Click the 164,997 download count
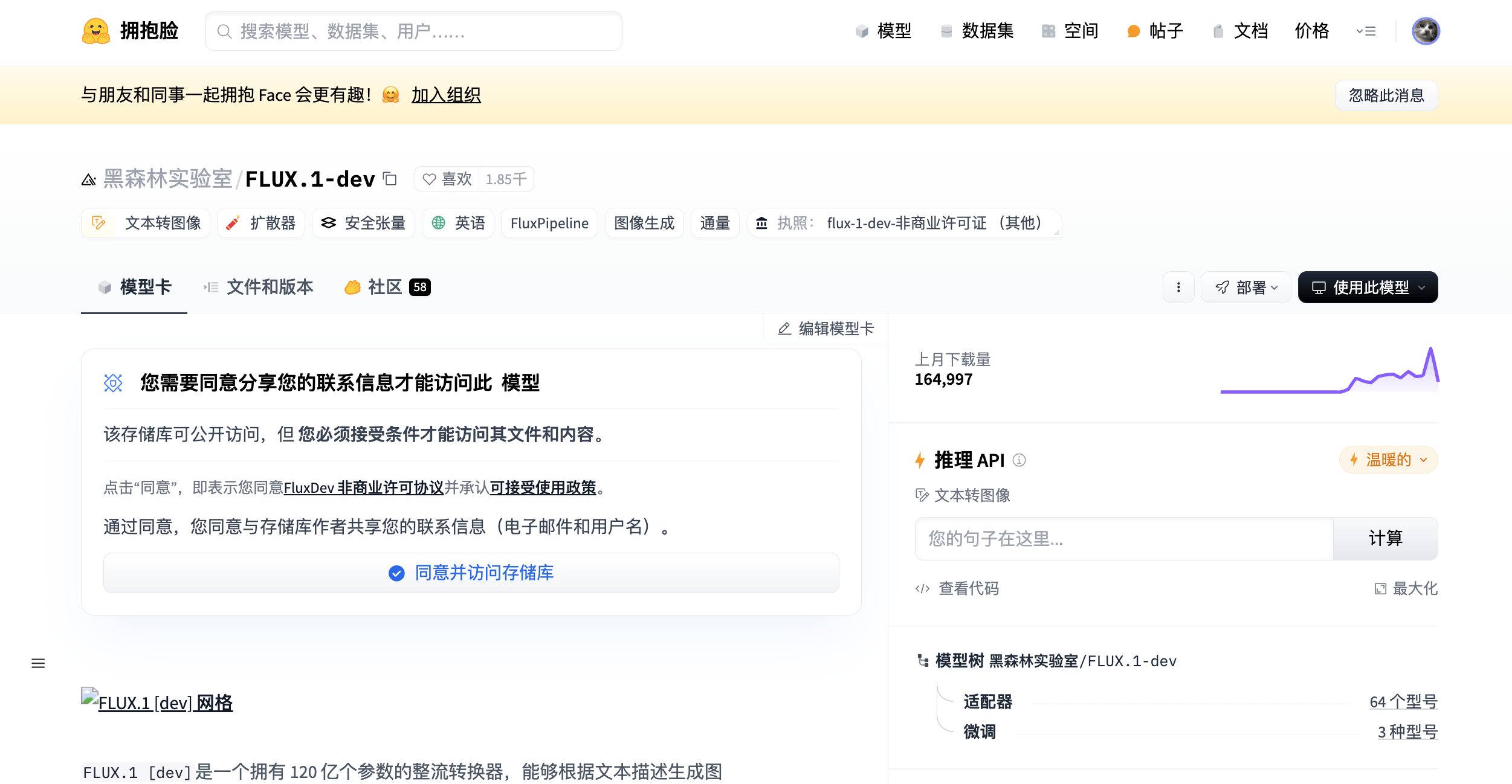This screenshot has width=1512, height=784. click(x=944, y=380)
